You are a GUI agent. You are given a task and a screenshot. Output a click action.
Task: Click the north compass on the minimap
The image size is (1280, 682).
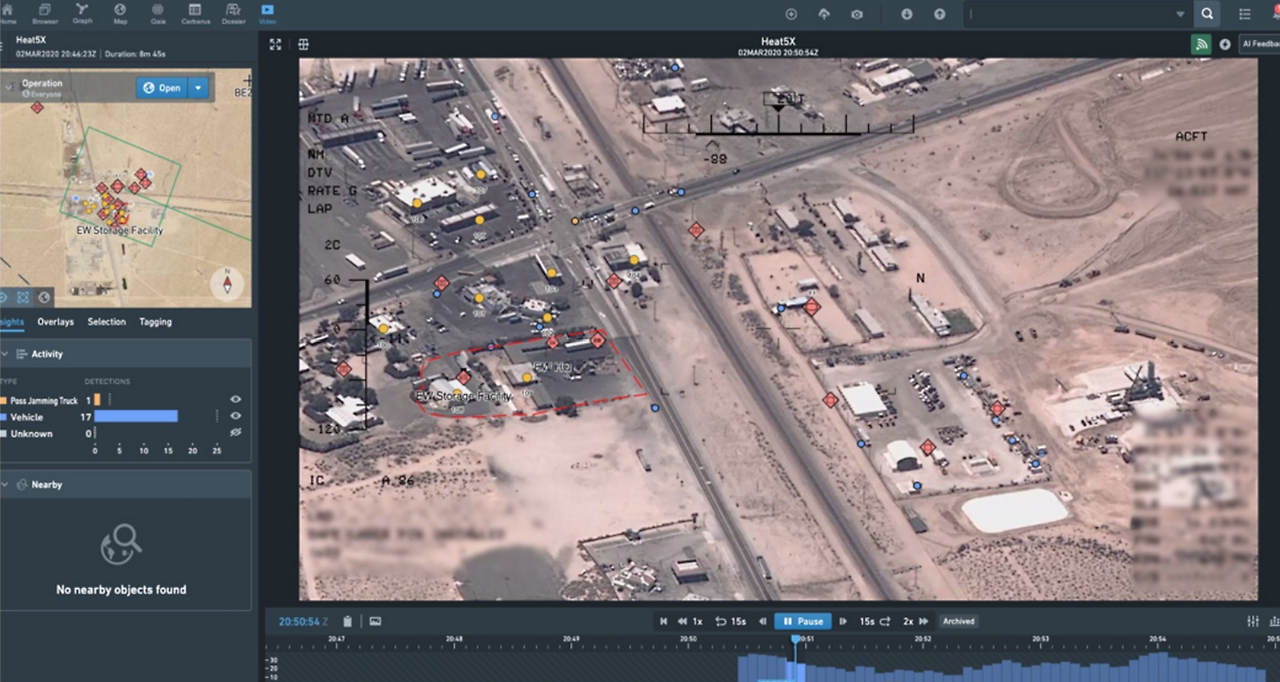pos(227,285)
